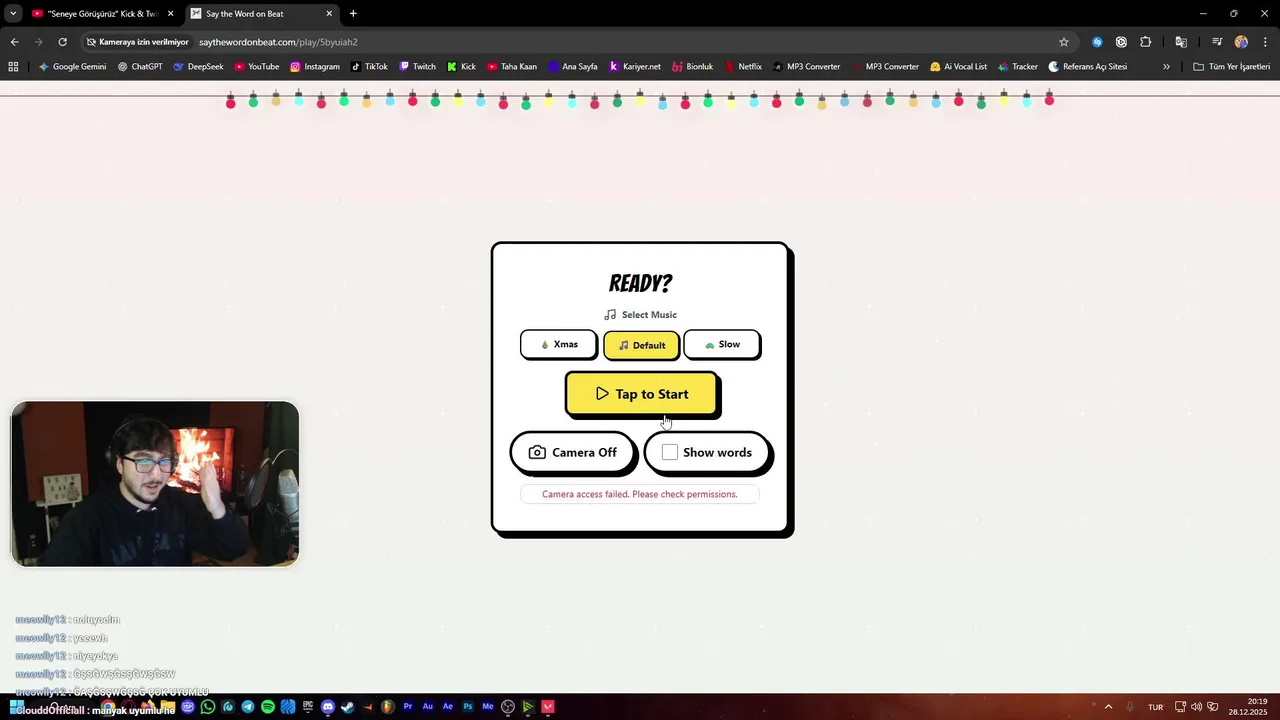Viewport: 1280px width, 720px height.
Task: Open Twitch bookmark
Action: coord(418,67)
